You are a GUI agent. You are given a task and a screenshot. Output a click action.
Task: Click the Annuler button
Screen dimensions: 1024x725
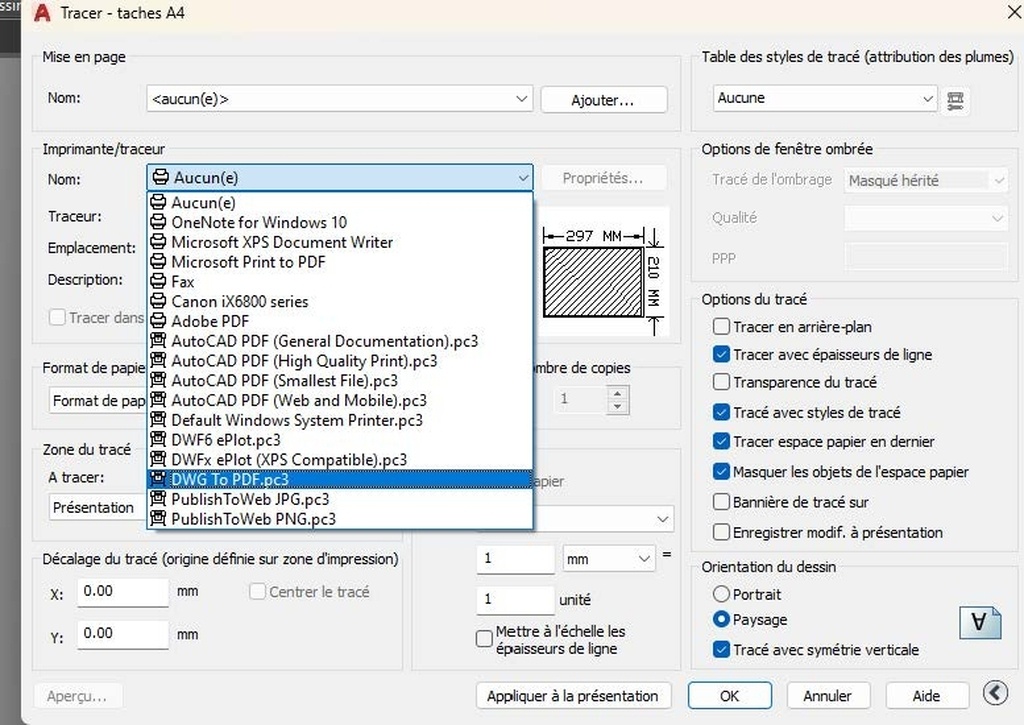[x=827, y=696]
